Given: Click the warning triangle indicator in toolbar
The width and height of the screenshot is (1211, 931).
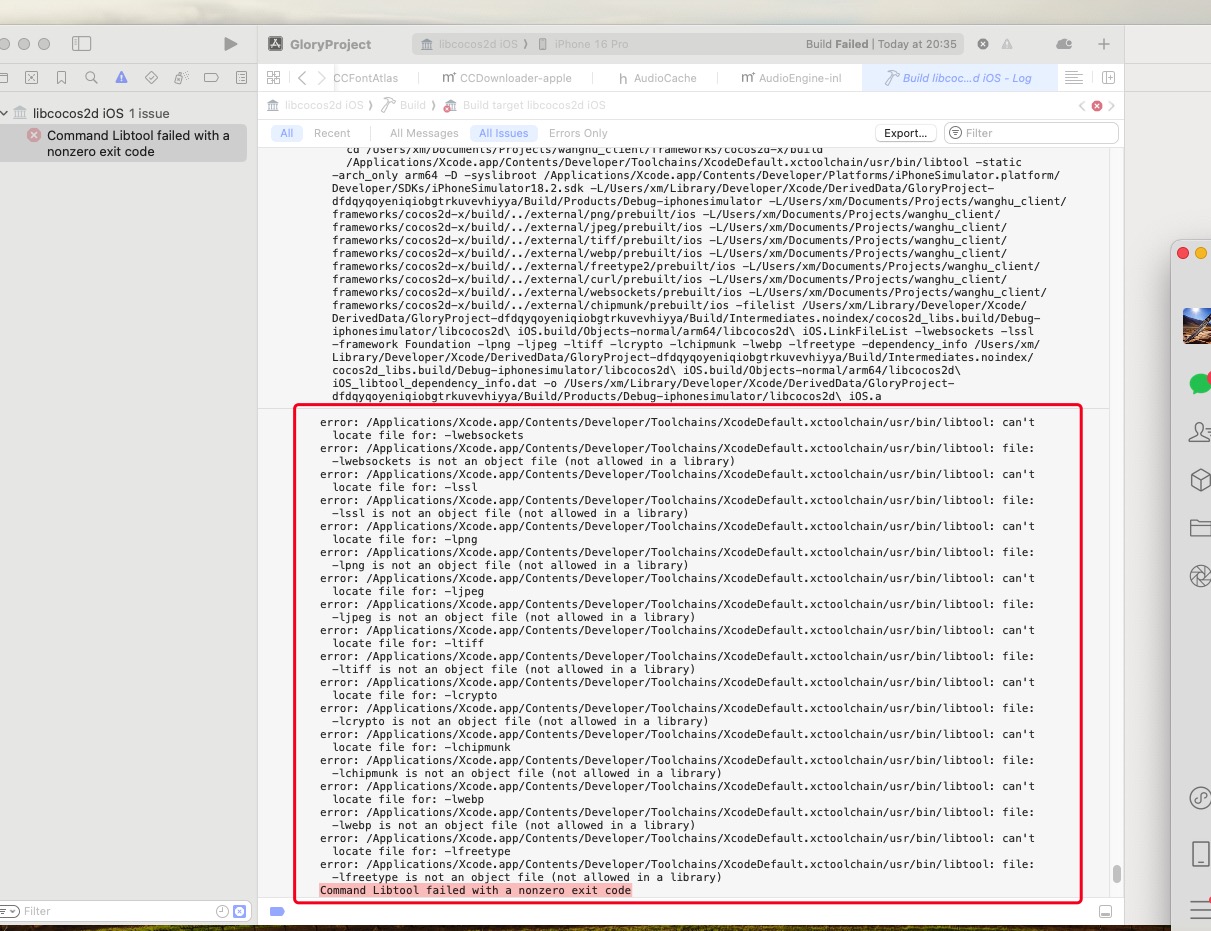Looking at the screenshot, I should 1007,44.
